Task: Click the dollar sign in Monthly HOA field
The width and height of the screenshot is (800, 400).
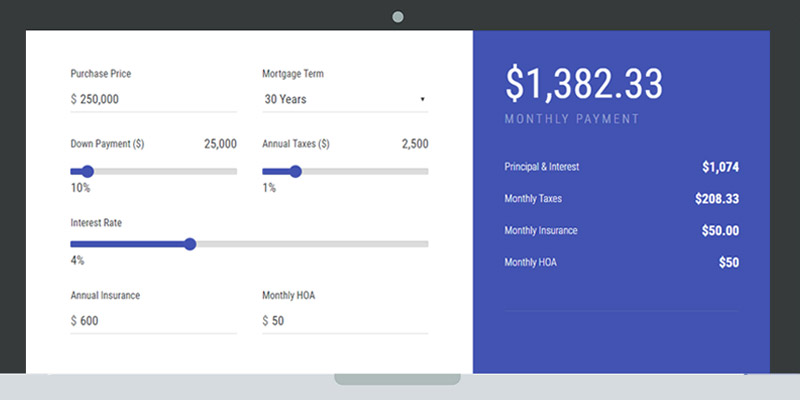Action: point(265,321)
